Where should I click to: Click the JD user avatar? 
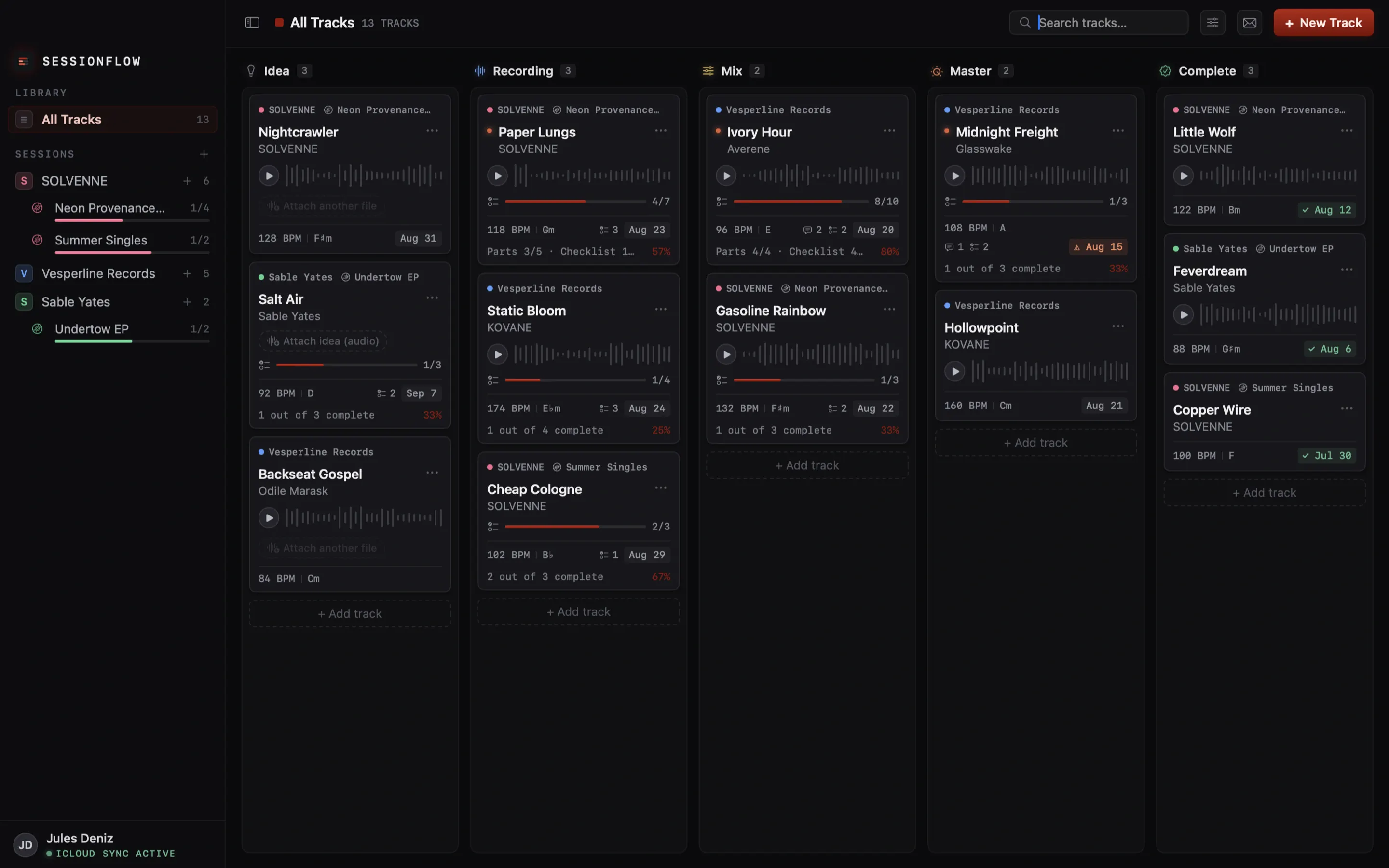25,844
